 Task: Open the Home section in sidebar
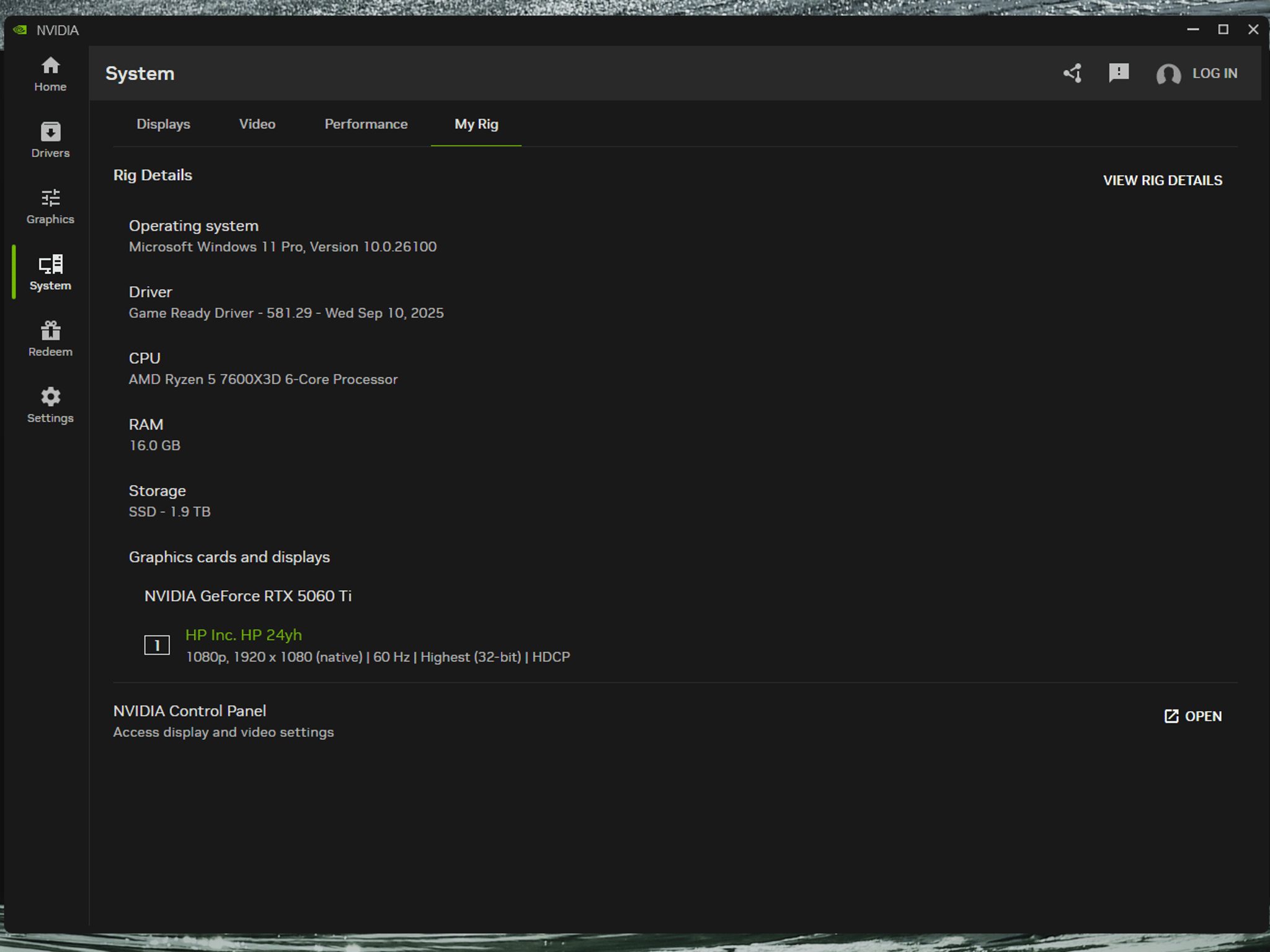[x=50, y=74]
